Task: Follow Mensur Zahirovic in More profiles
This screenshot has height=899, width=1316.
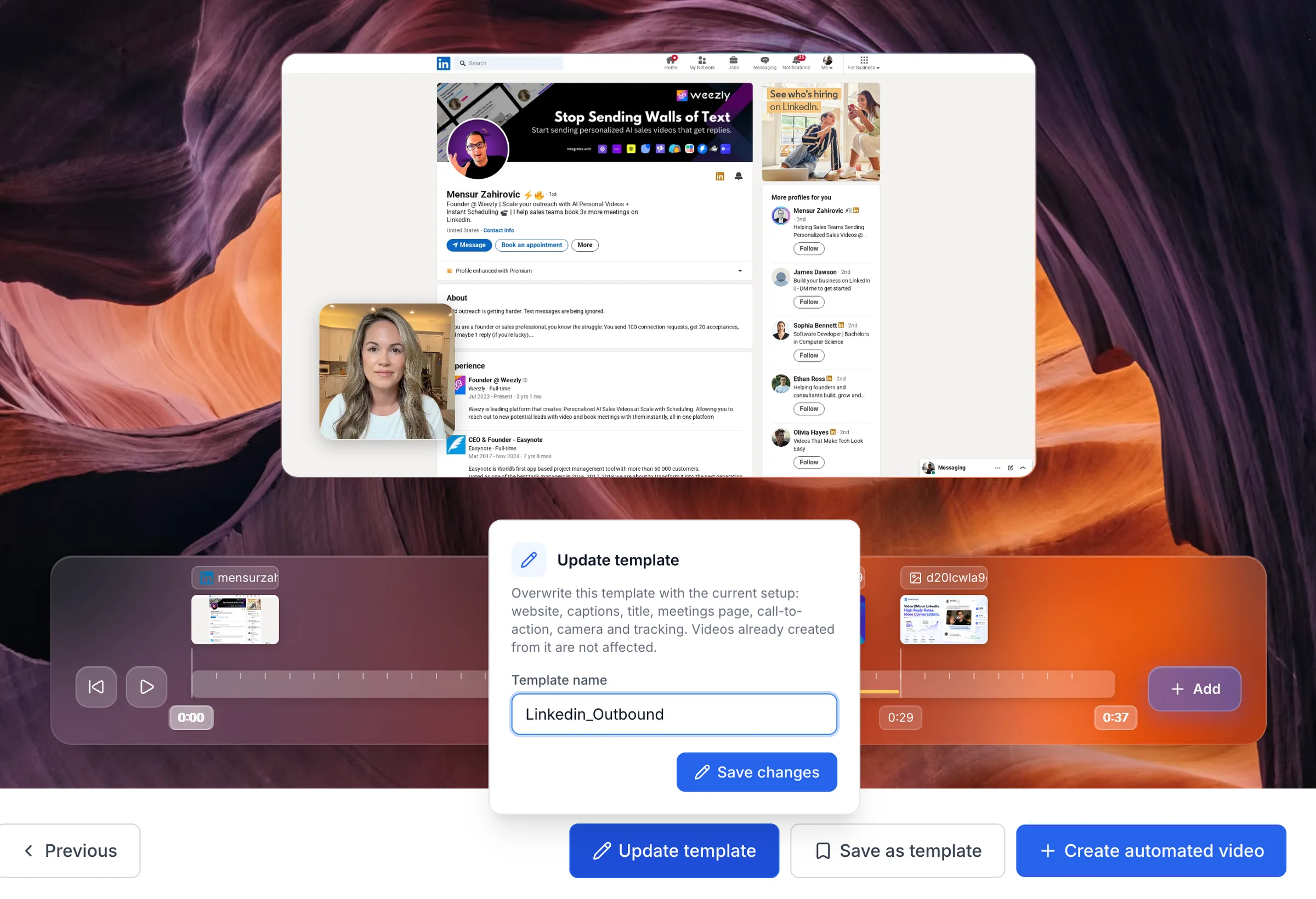Action: (809, 248)
